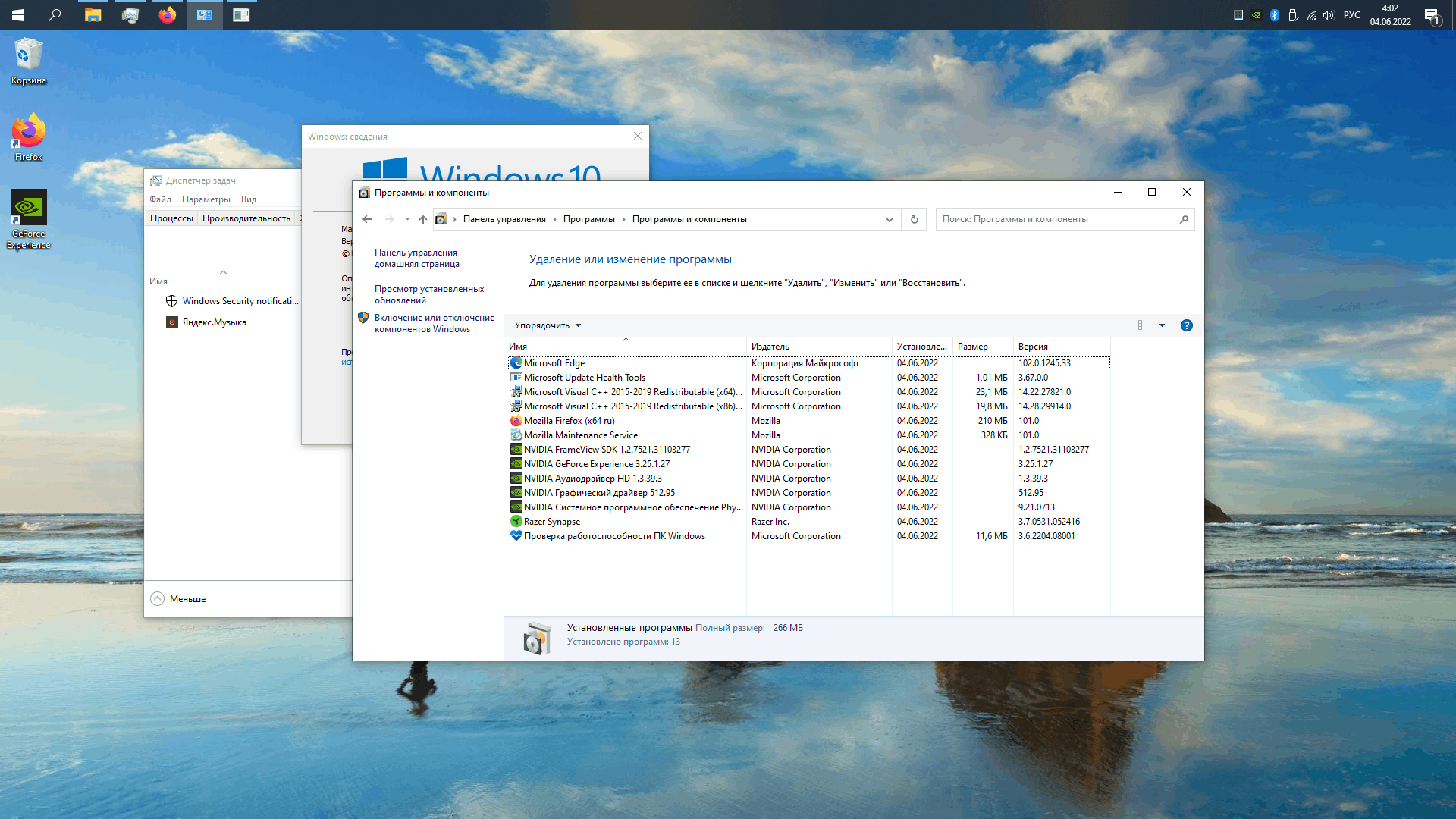Open Панель управления — домашняя страница link
Image resolution: width=1456 pixels, height=819 pixels.
422,258
